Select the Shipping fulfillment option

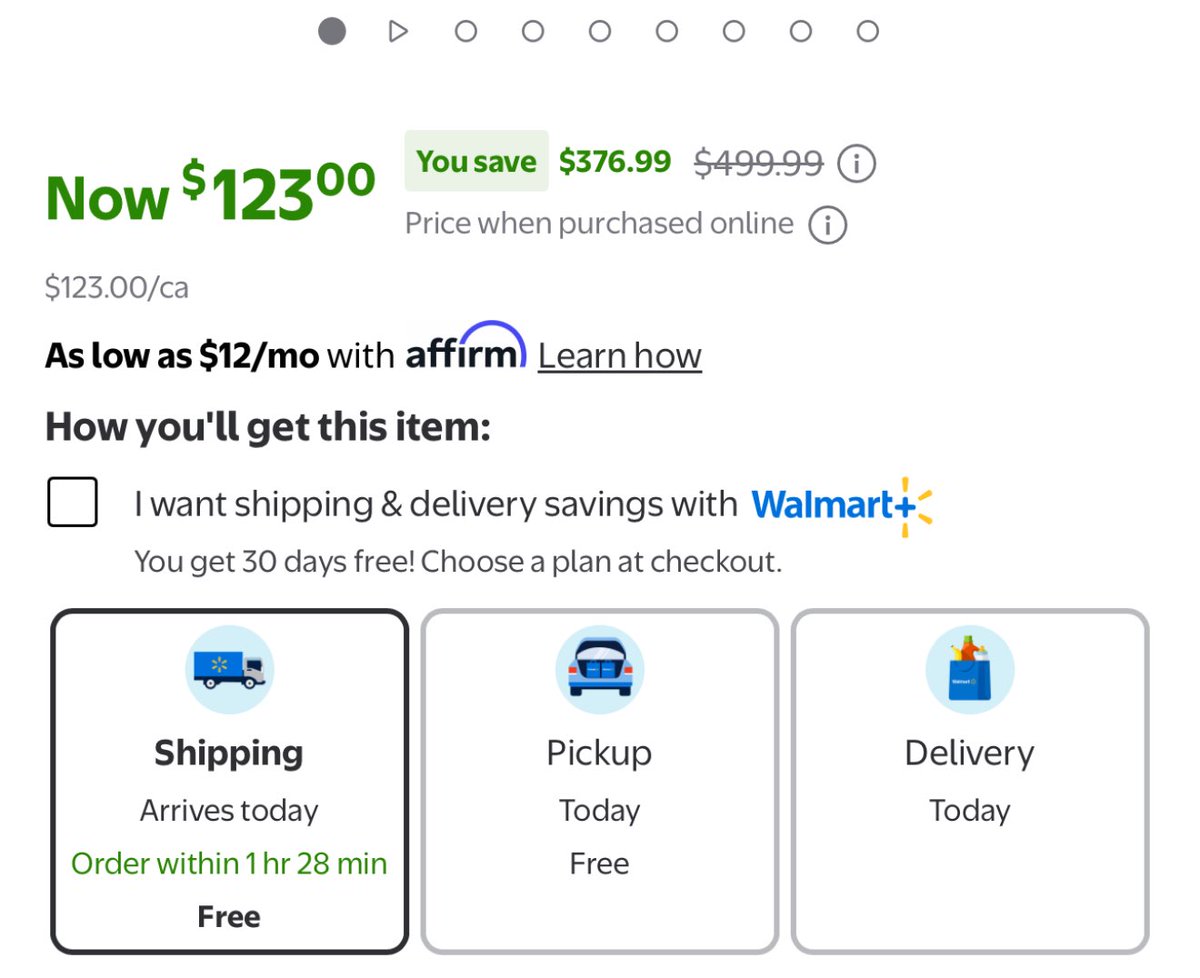tap(229, 781)
